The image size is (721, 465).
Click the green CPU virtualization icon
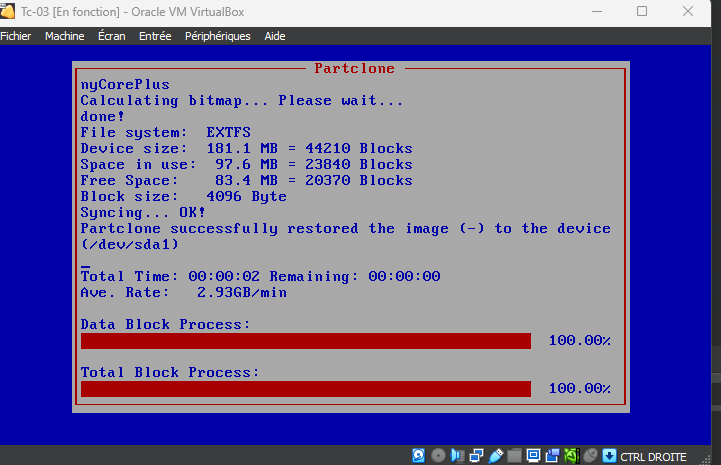(x=572, y=455)
